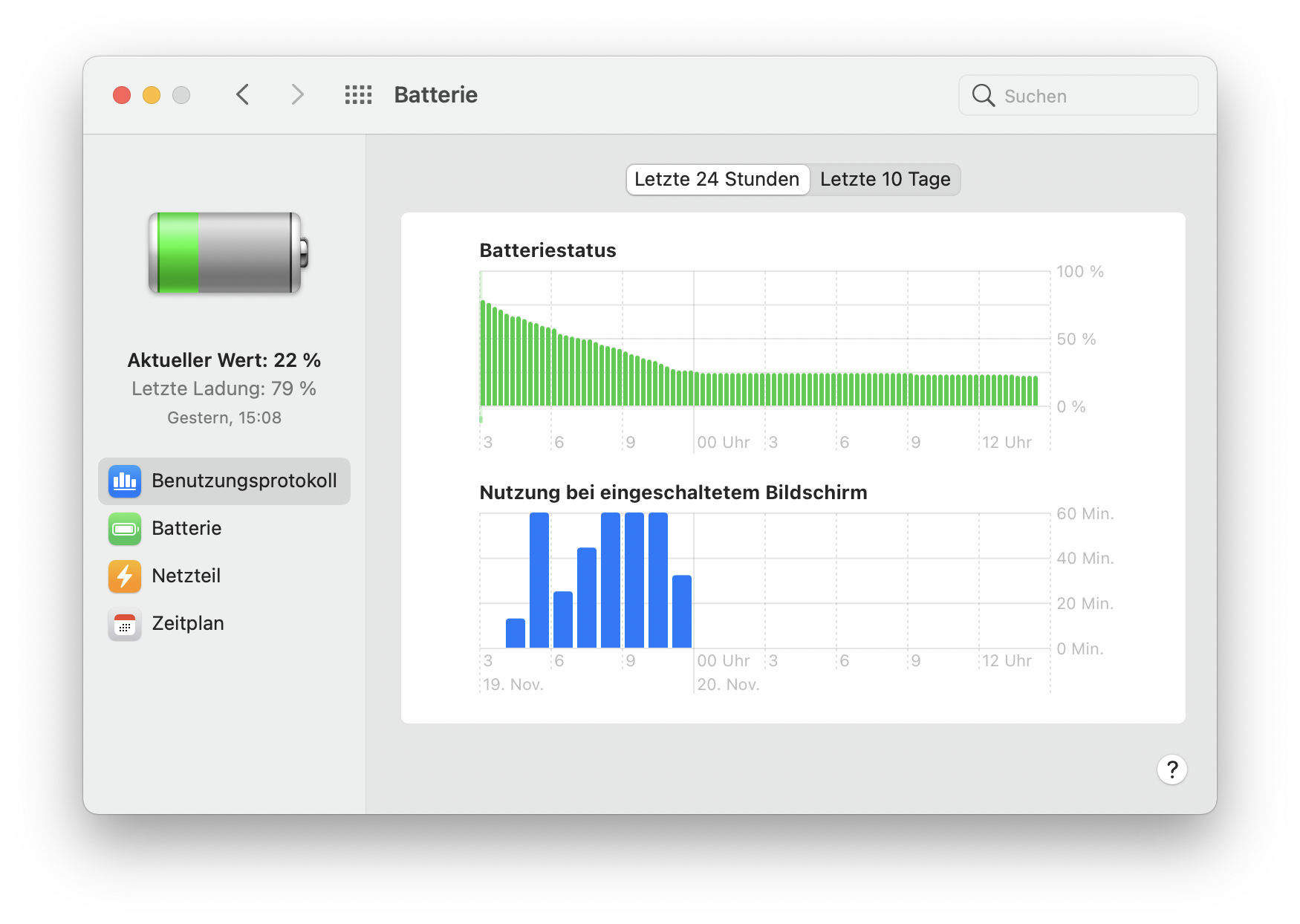Image resolution: width=1300 pixels, height=924 pixels.
Task: Click the shortest blue usage bar
Action: pos(516,633)
